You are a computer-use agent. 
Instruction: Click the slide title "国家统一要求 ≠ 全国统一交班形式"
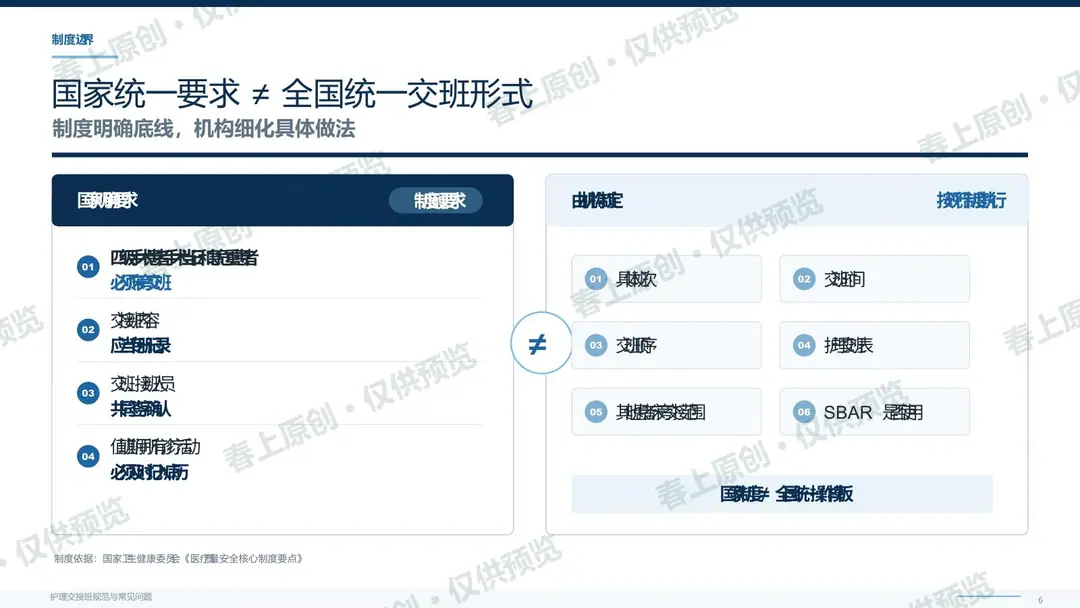(x=292, y=94)
